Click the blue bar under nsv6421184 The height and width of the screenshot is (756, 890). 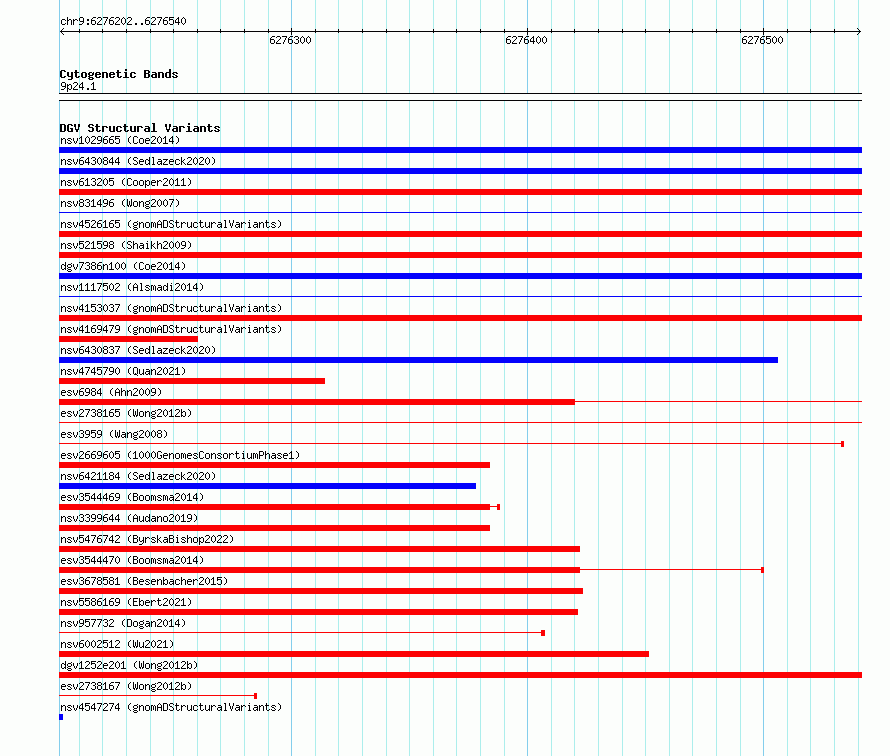pos(267,486)
